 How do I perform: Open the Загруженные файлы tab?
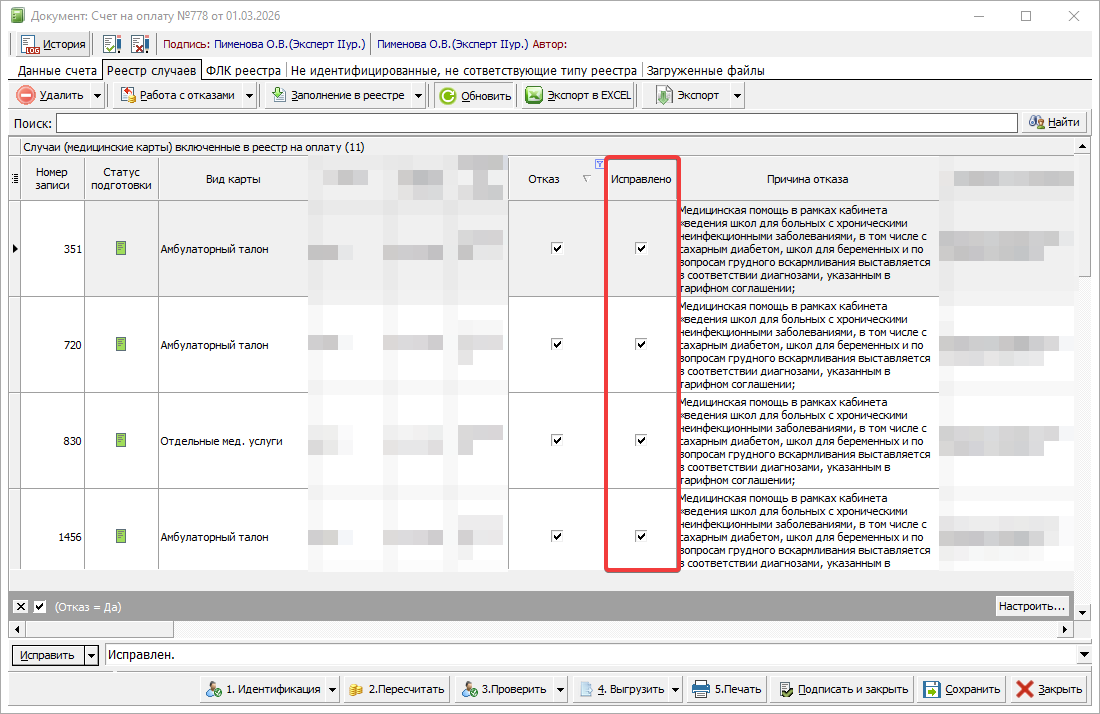click(x=705, y=71)
